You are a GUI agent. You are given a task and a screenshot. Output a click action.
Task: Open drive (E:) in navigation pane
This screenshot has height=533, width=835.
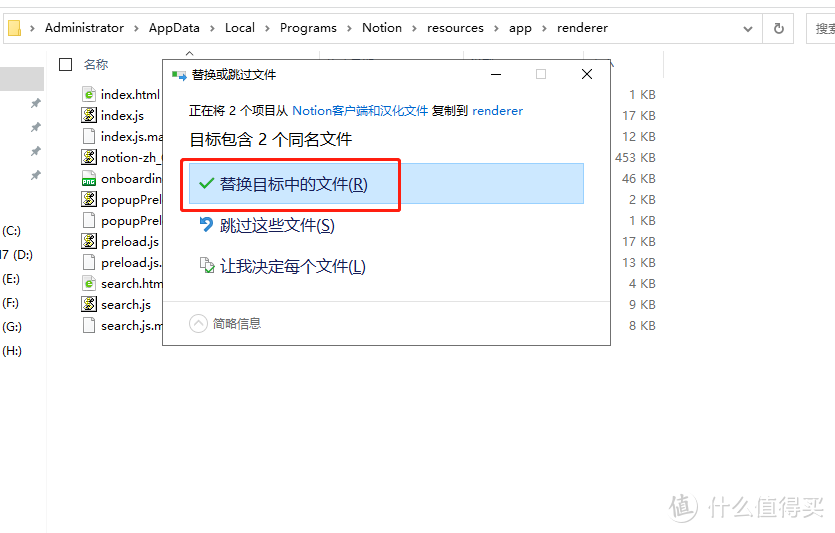coord(11,279)
